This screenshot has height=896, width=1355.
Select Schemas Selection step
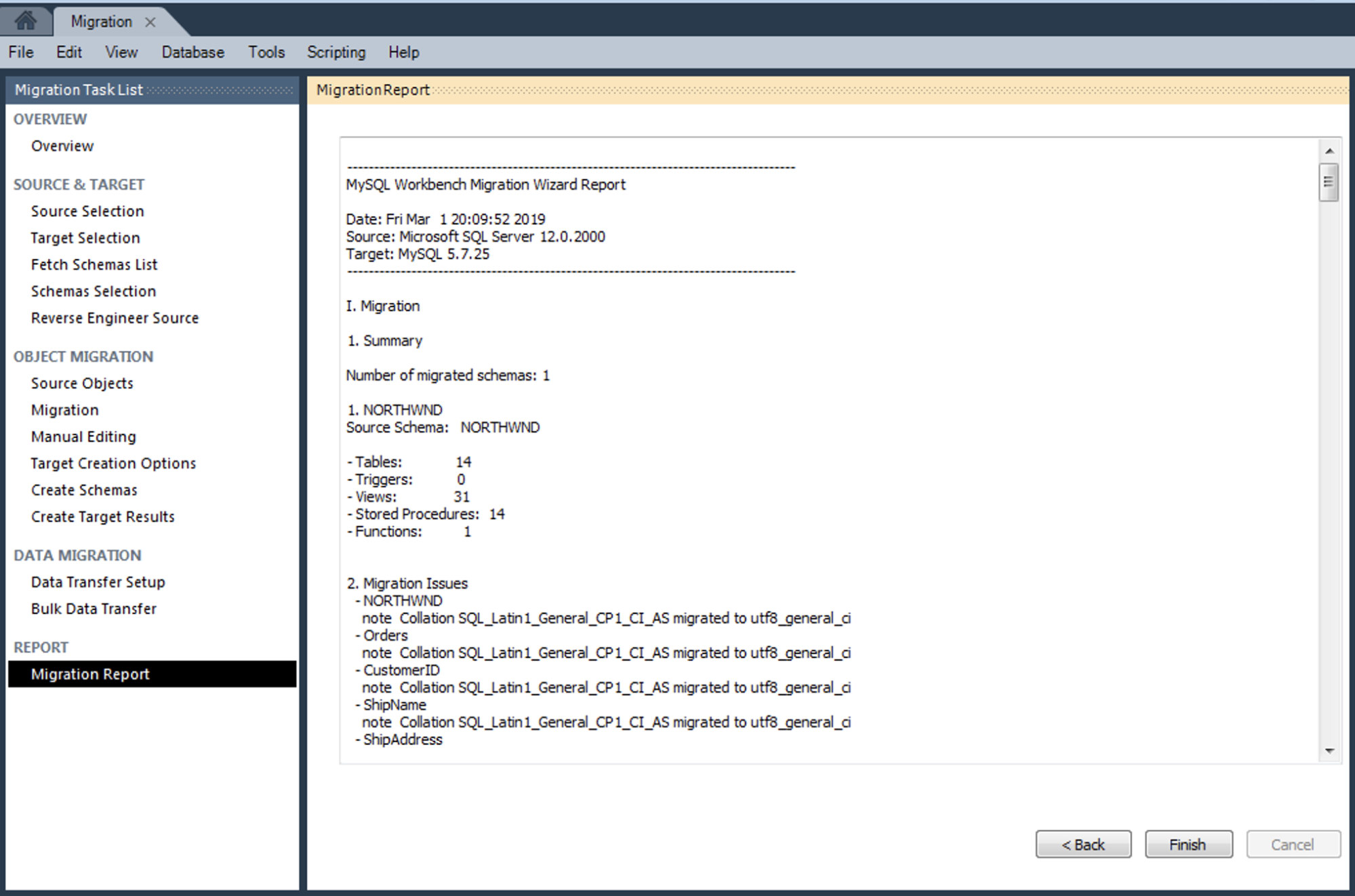tap(94, 291)
